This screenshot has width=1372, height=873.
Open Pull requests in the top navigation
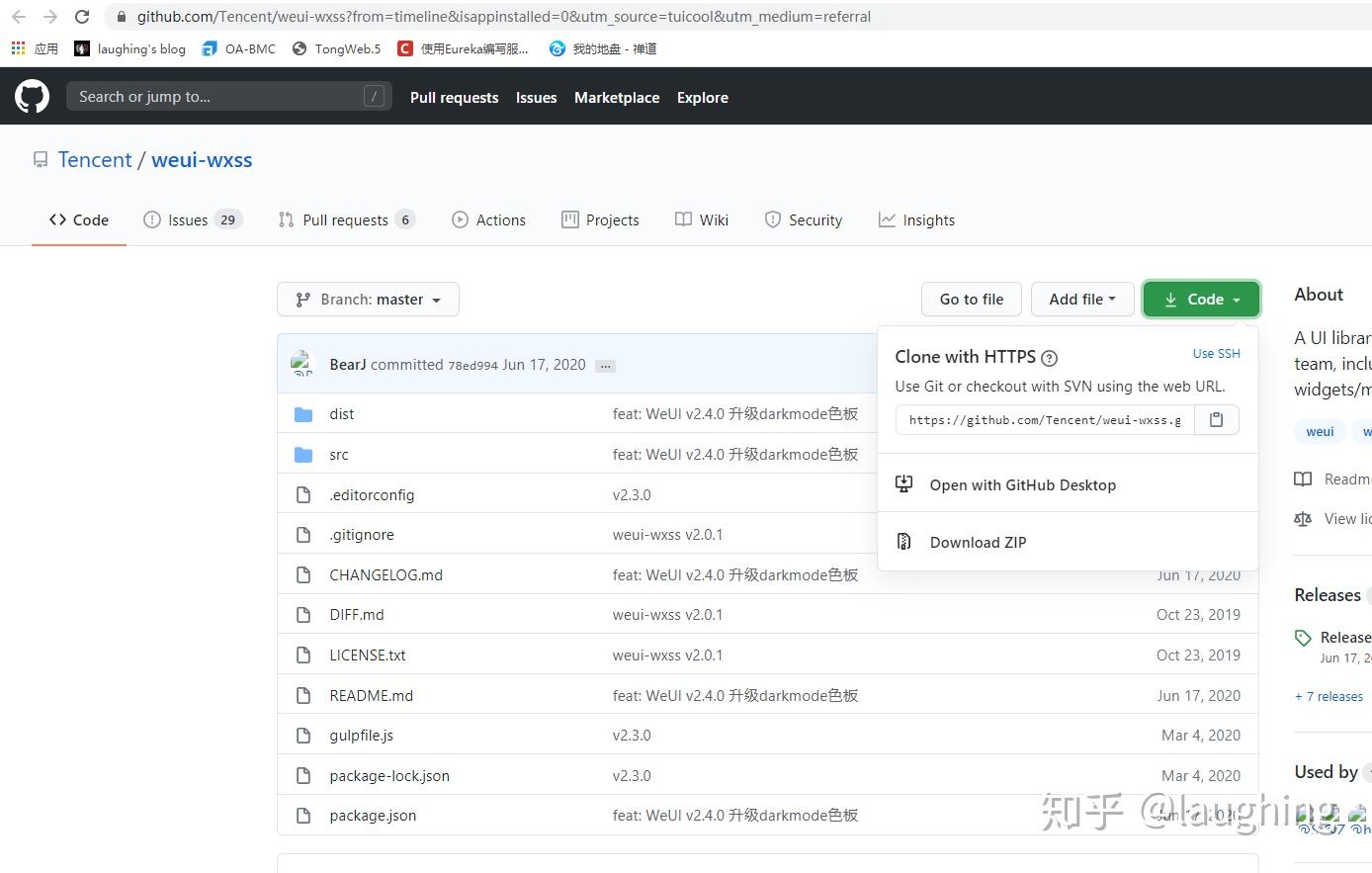point(454,98)
